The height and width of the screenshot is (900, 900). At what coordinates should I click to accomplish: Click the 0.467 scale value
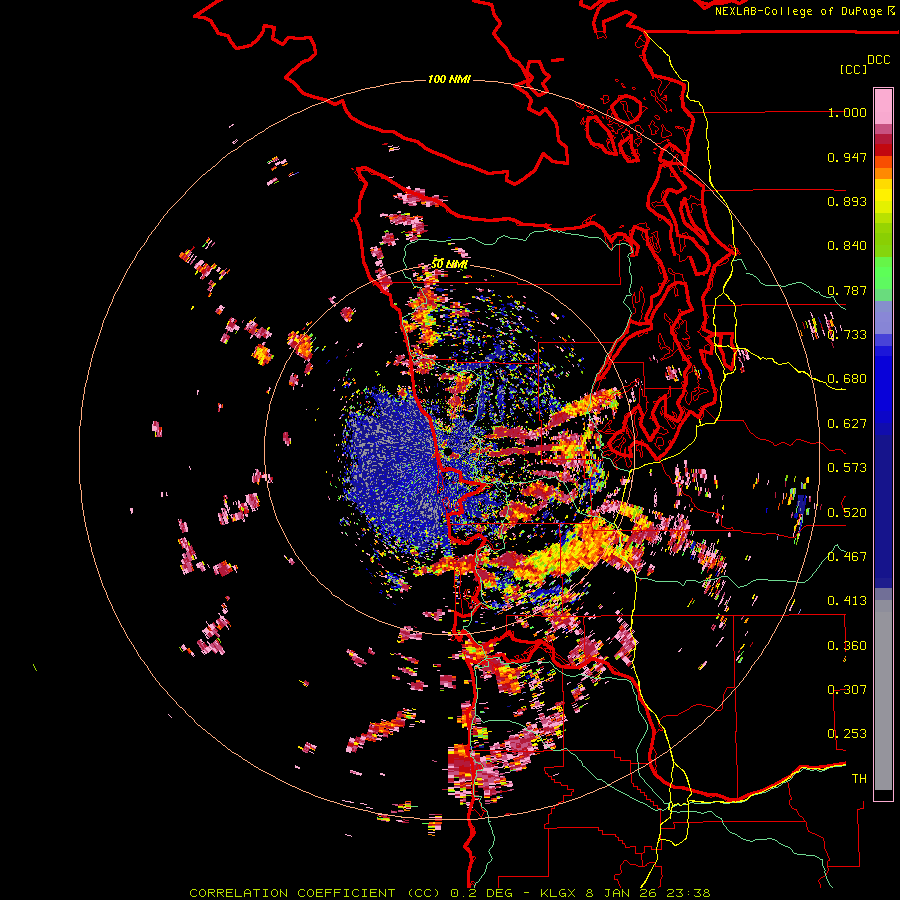pyautogui.click(x=847, y=557)
